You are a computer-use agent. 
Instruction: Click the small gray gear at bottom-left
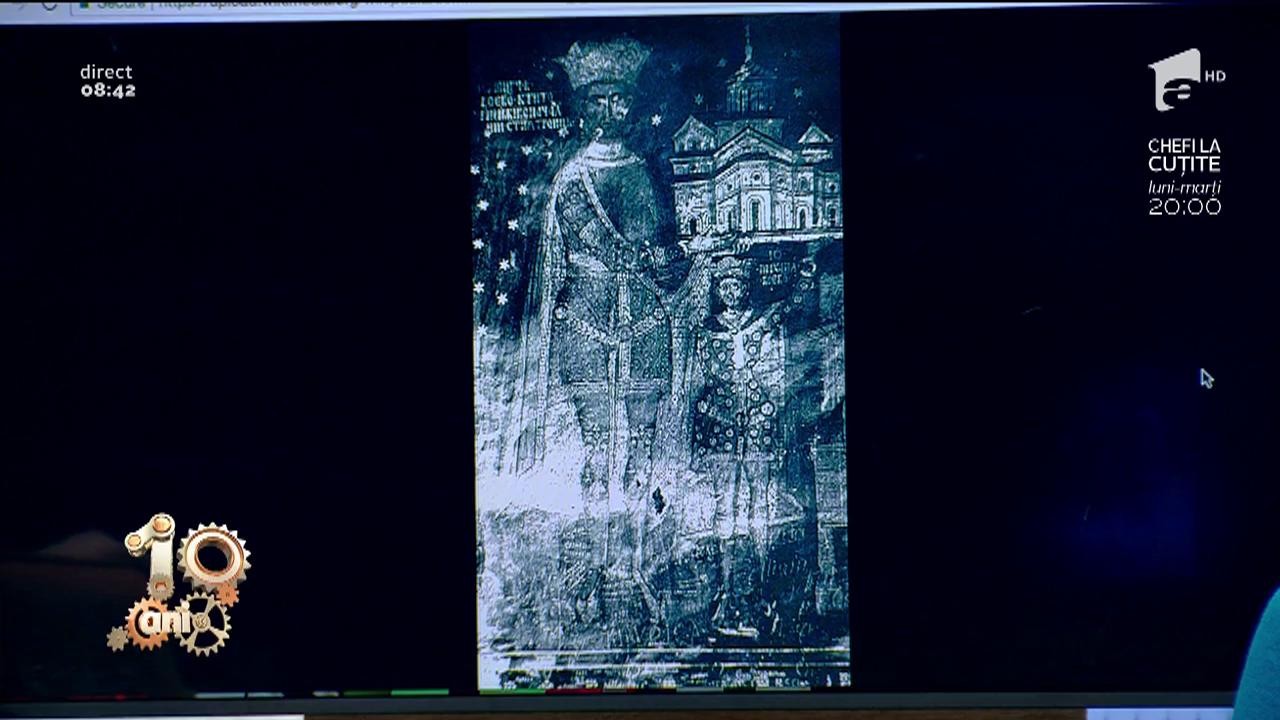tap(118, 638)
